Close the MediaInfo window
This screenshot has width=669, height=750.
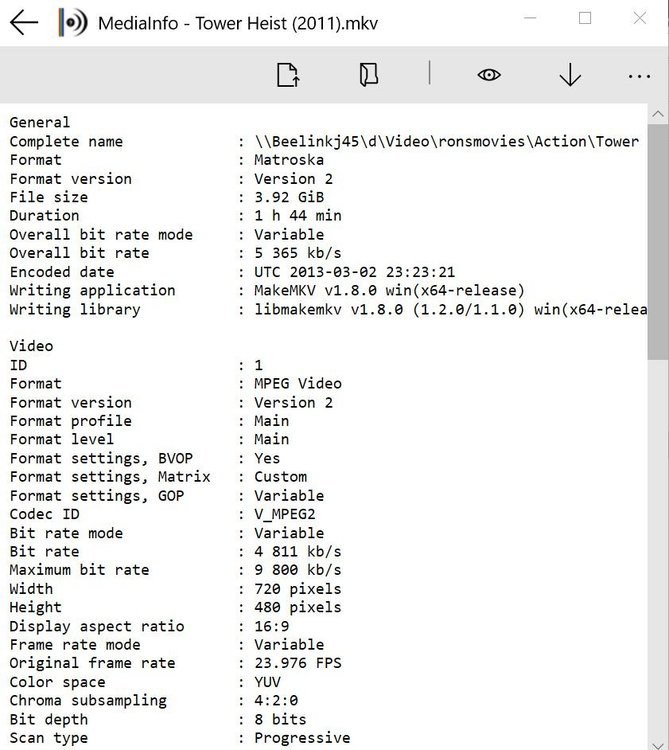(640, 18)
